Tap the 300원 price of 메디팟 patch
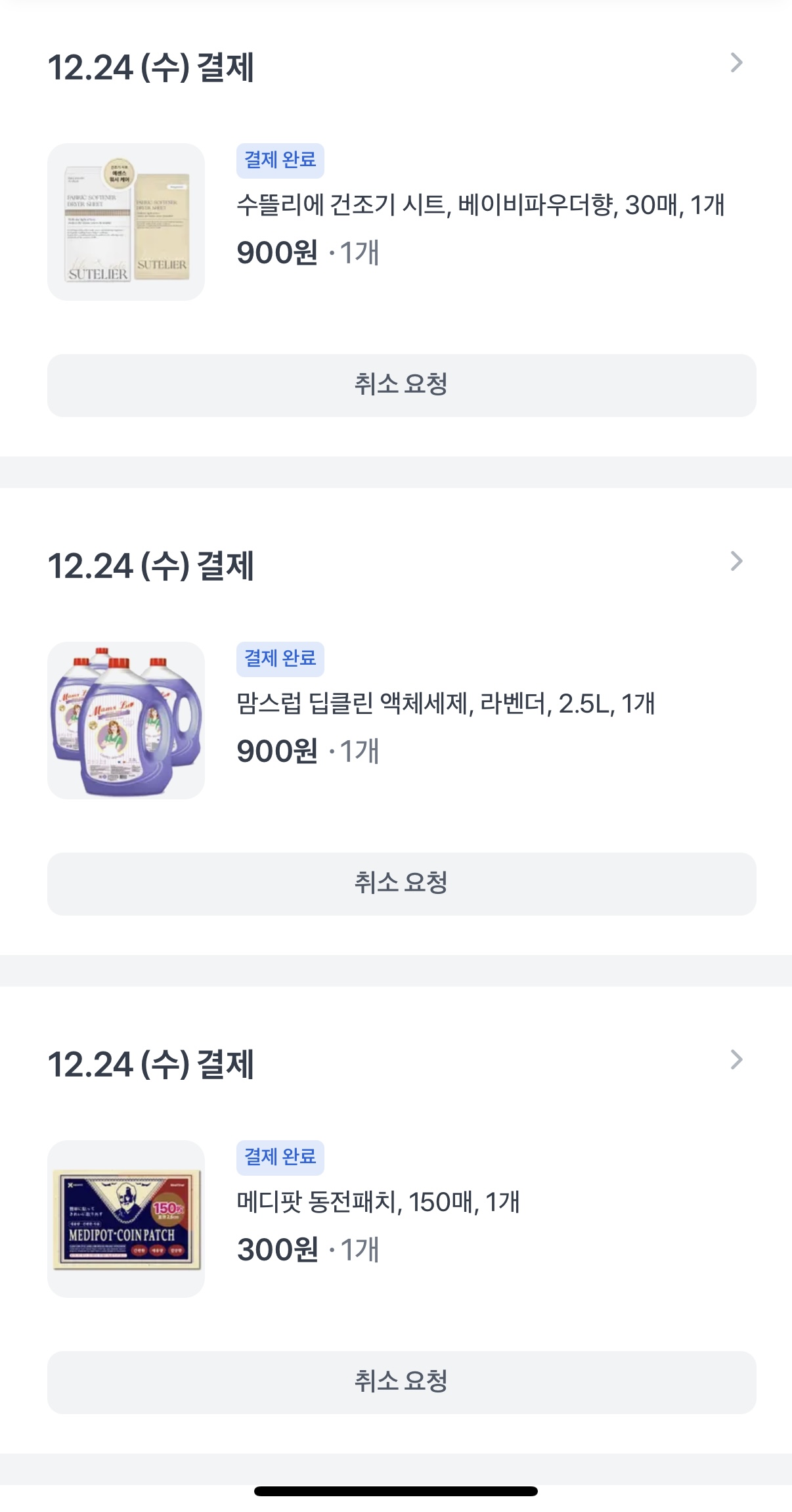This screenshot has height=1512, width=792. click(277, 1250)
